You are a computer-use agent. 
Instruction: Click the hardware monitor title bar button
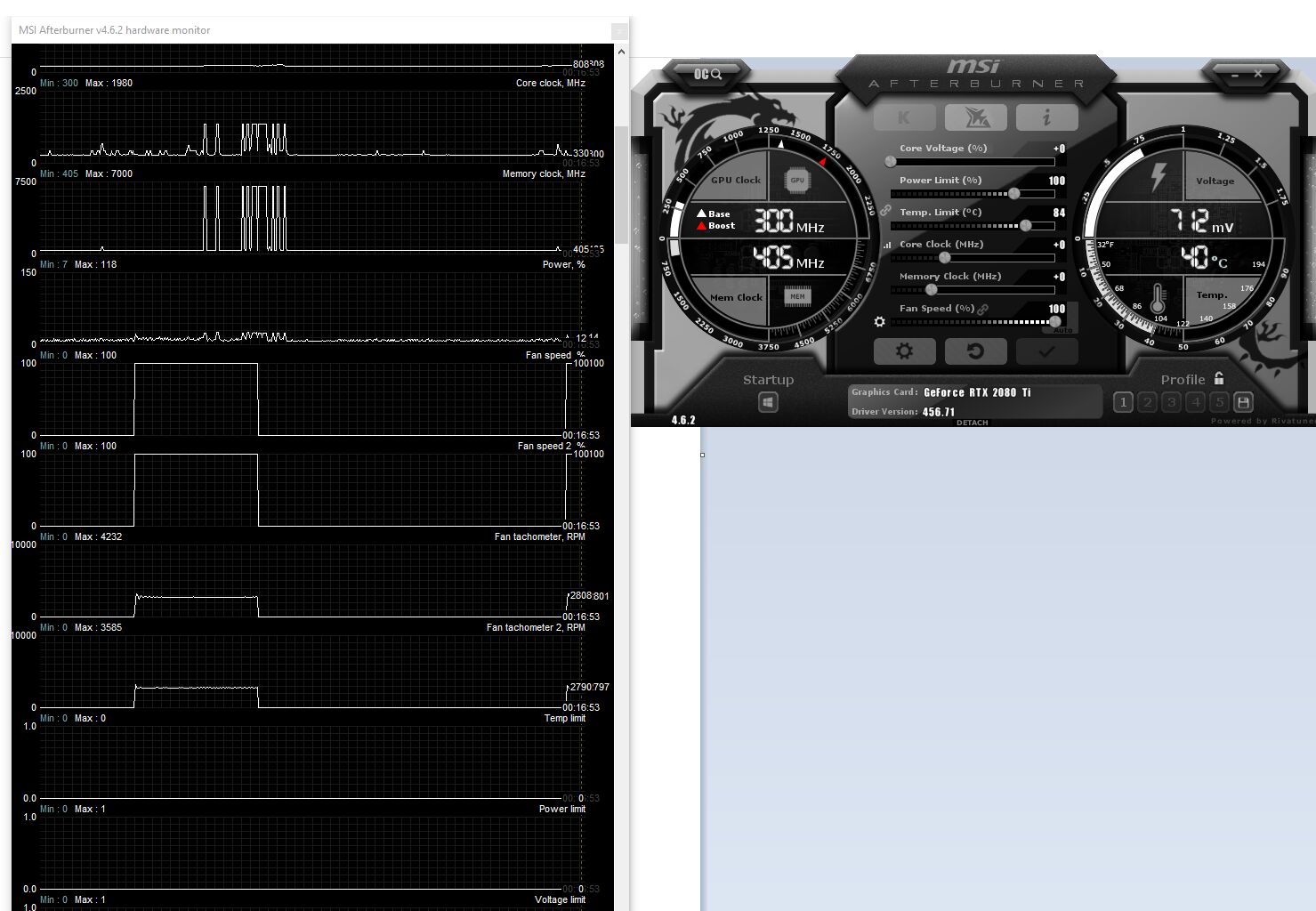point(619,31)
